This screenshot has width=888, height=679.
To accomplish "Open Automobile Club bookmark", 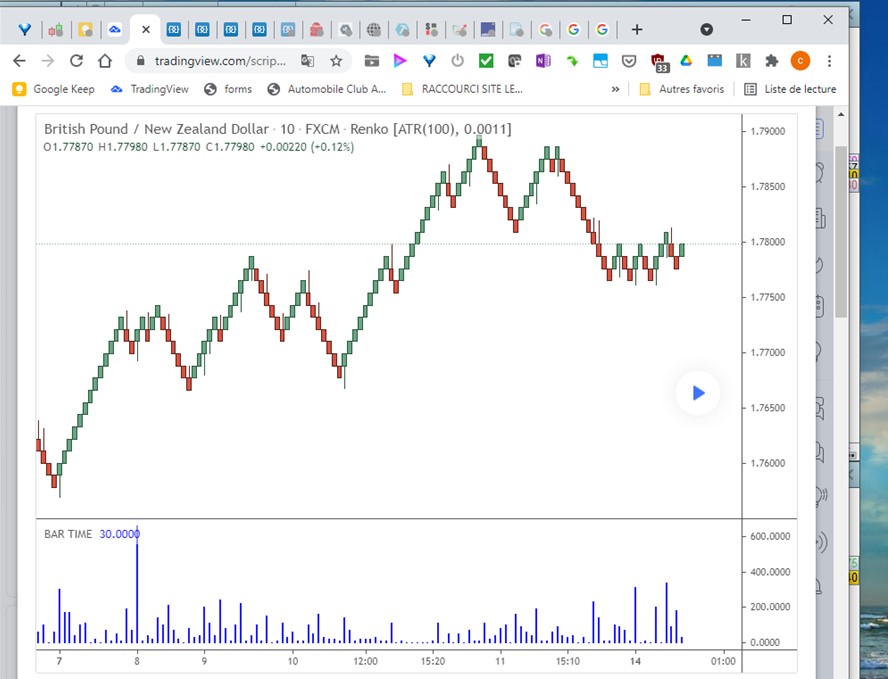I will [327, 89].
